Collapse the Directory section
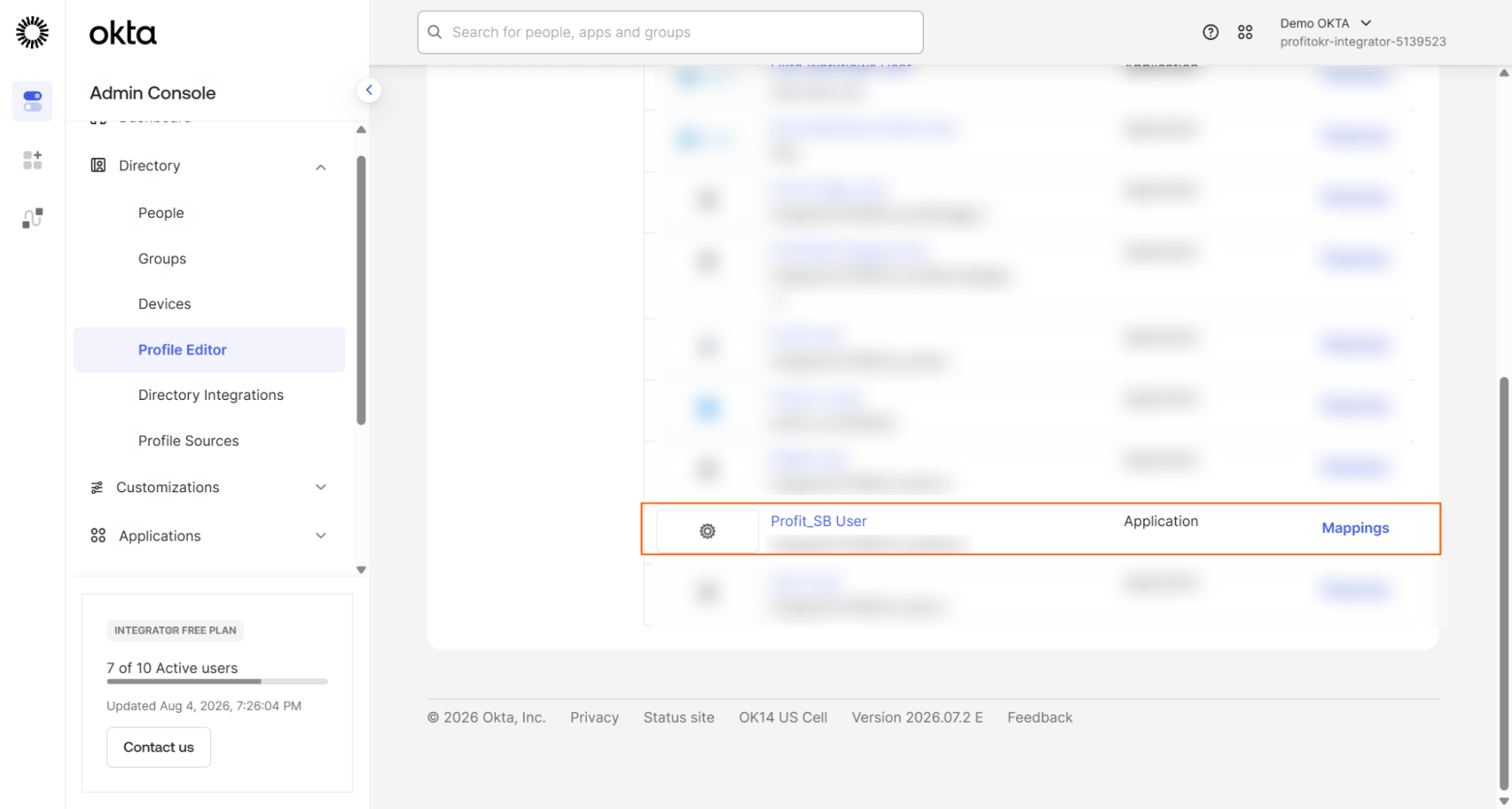 point(321,167)
